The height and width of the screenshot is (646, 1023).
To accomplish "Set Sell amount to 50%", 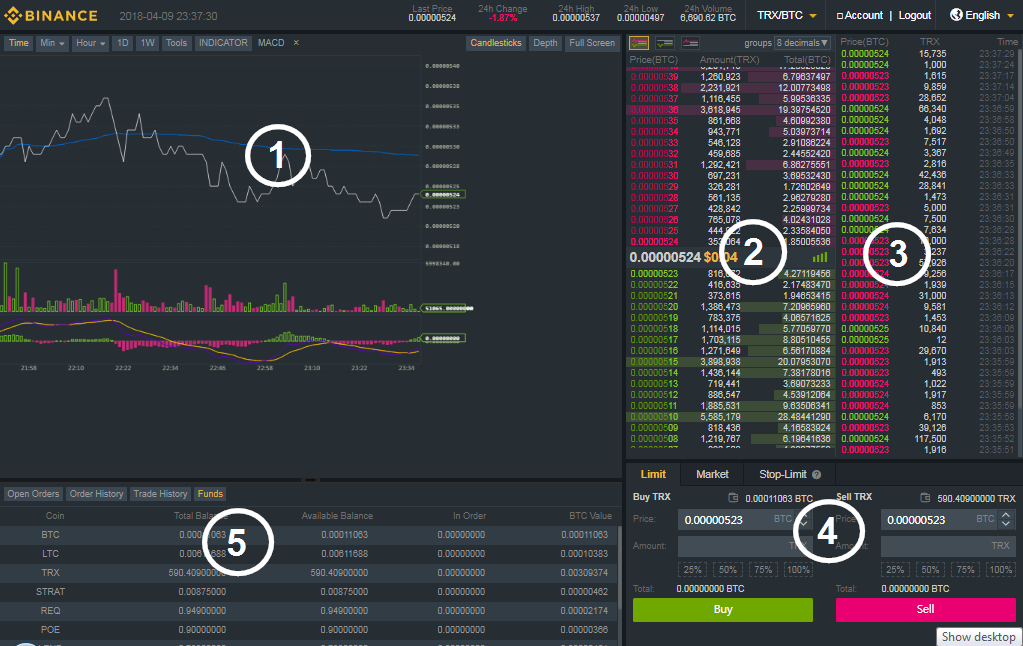I will [930, 570].
